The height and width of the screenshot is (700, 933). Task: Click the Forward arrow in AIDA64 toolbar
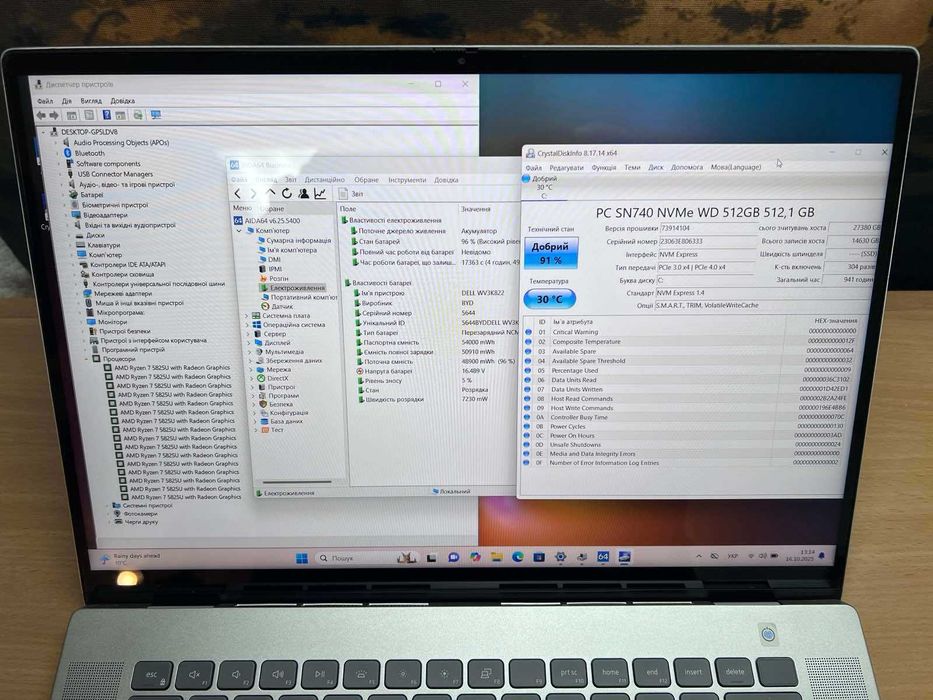253,193
